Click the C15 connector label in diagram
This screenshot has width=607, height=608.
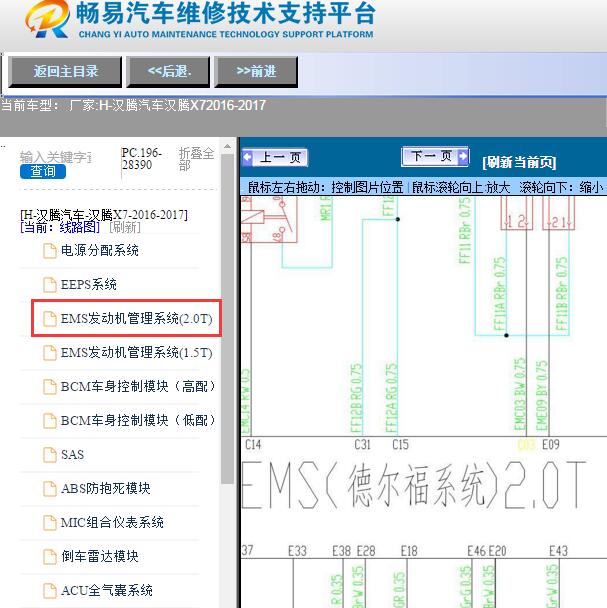click(x=401, y=444)
